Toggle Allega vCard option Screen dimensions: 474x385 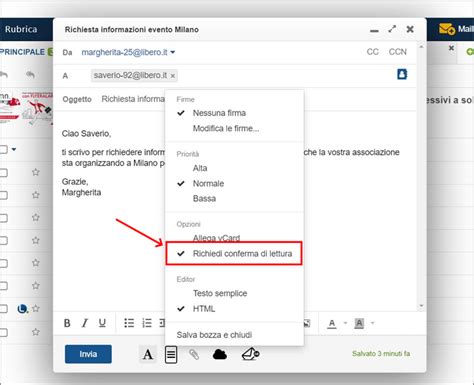tap(216, 237)
